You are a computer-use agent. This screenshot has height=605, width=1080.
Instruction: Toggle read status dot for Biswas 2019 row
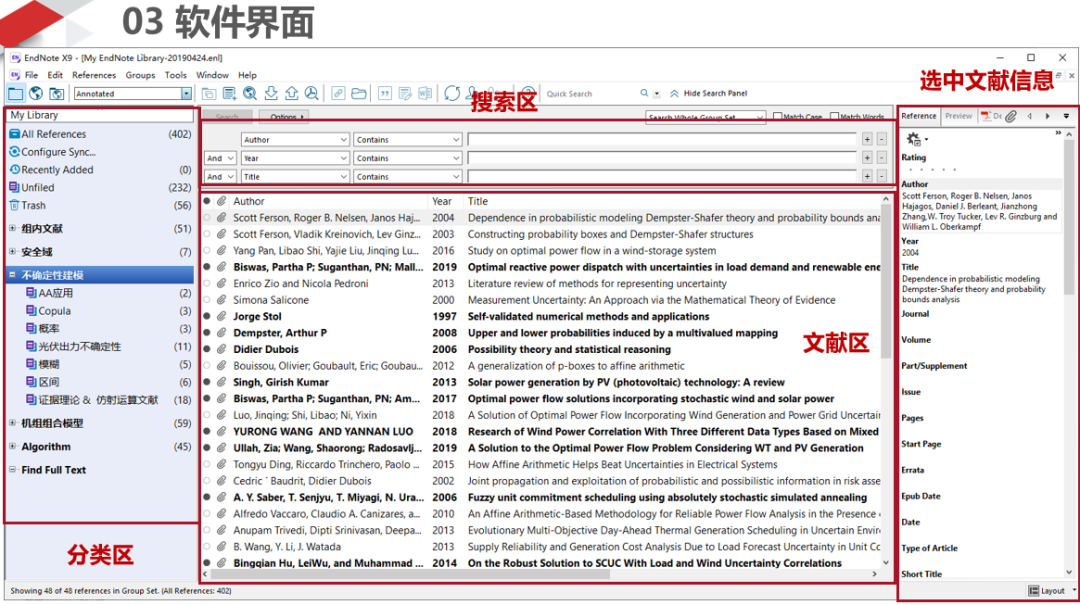pos(207,267)
